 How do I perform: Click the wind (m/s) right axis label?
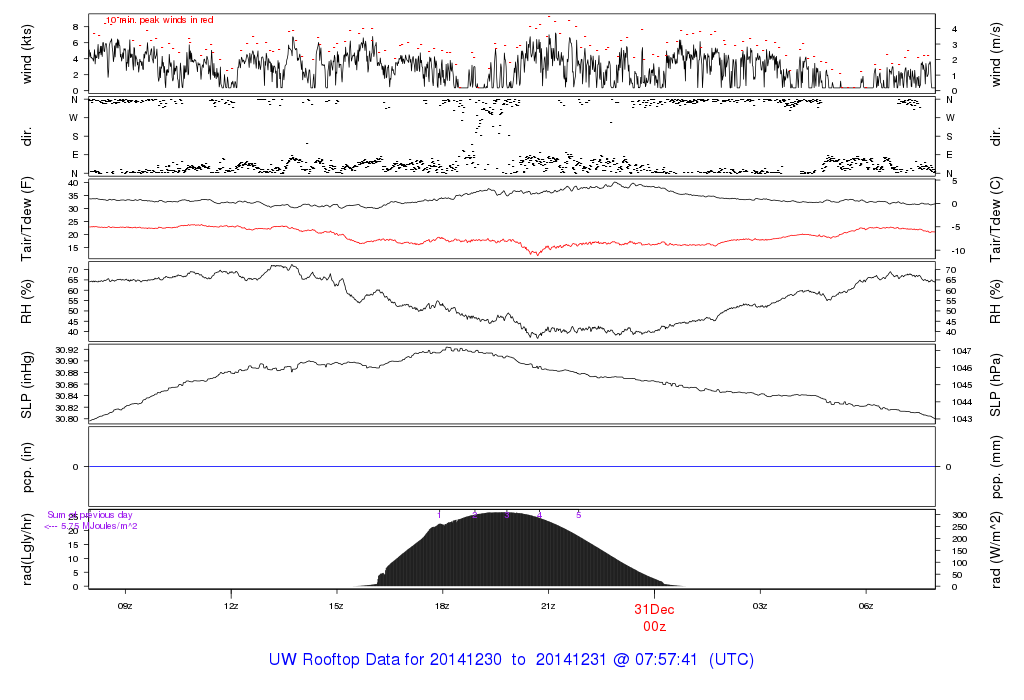coord(997,53)
